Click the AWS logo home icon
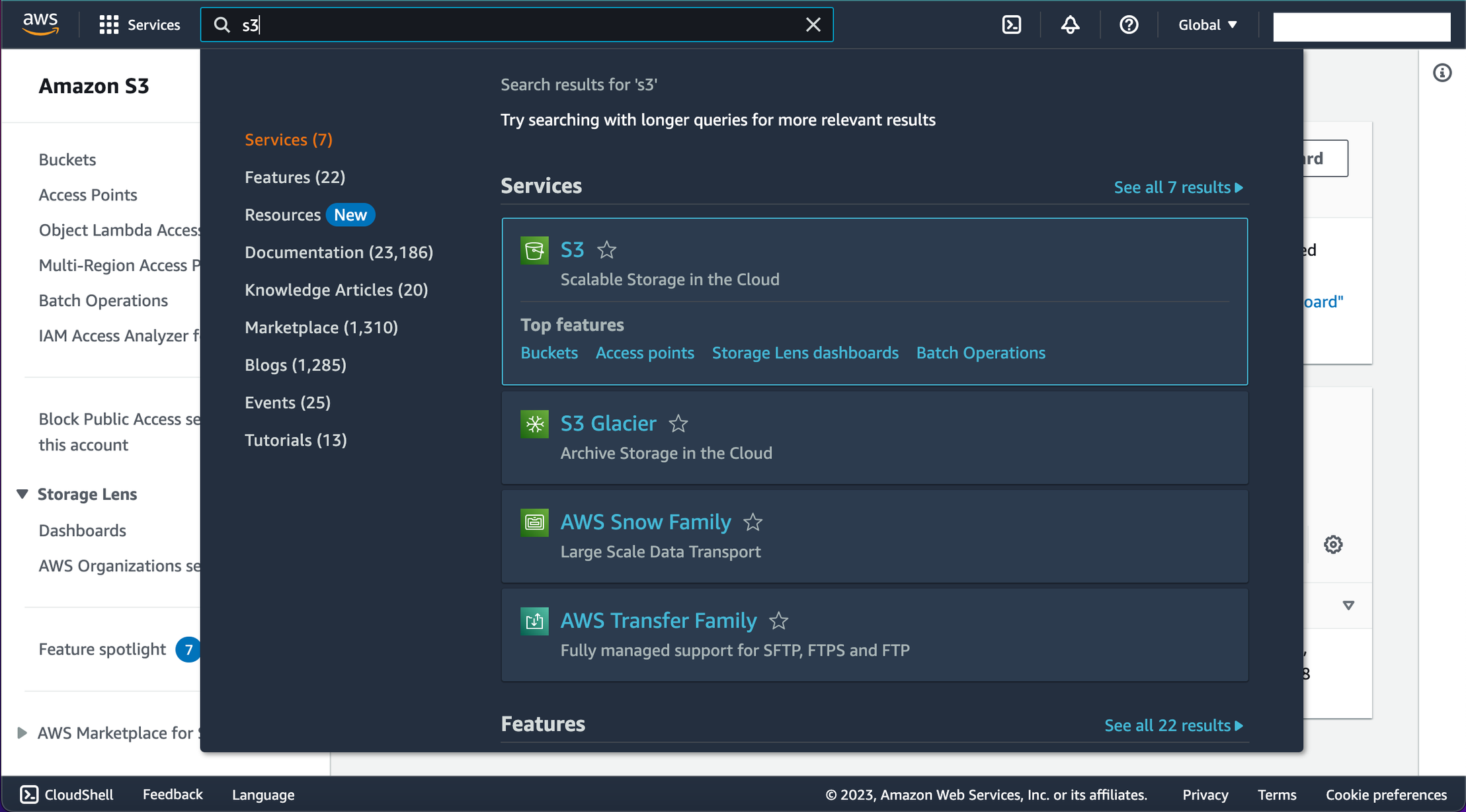Screen dimensions: 1466x812 [40, 24]
